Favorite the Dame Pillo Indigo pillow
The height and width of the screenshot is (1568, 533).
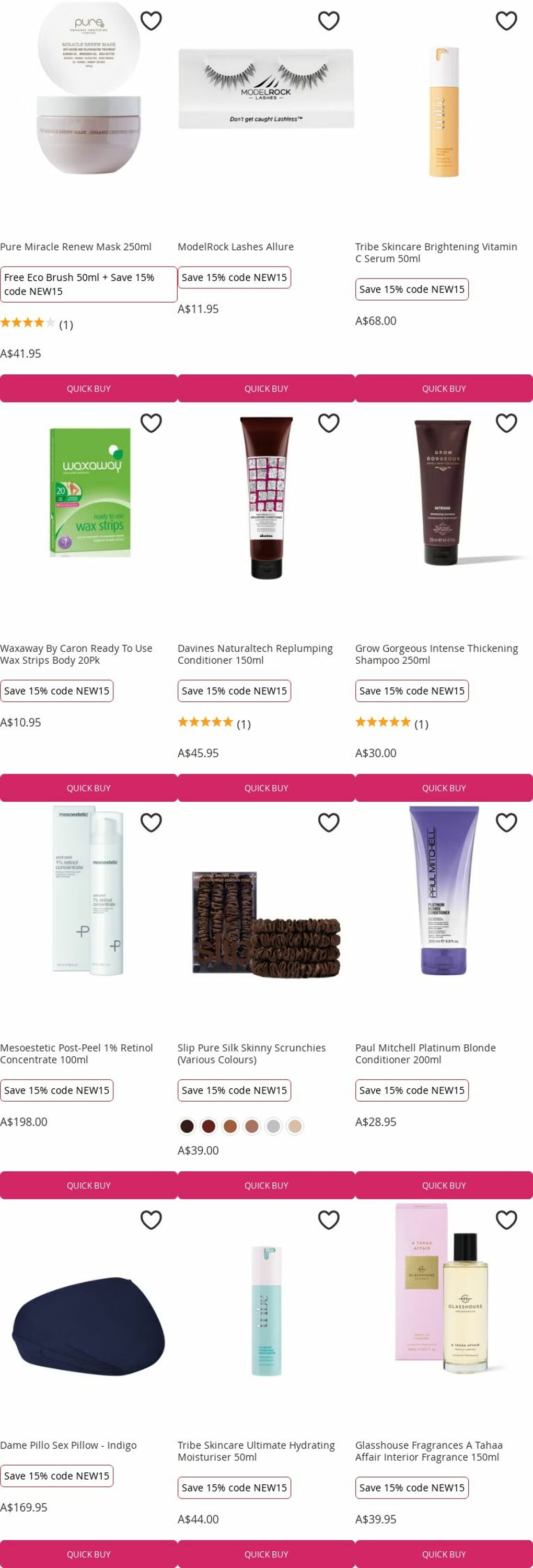pyautogui.click(x=151, y=1220)
